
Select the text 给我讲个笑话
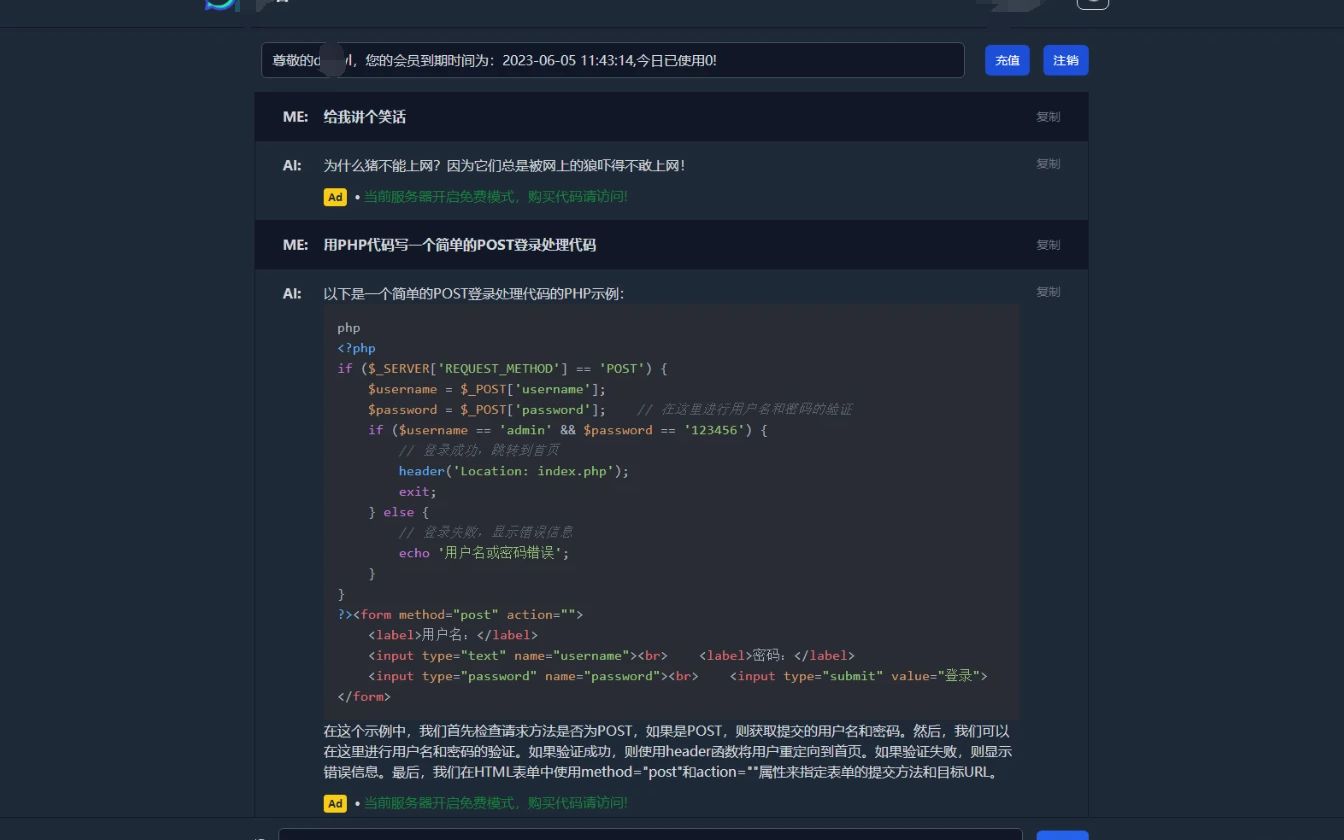[x=365, y=117]
